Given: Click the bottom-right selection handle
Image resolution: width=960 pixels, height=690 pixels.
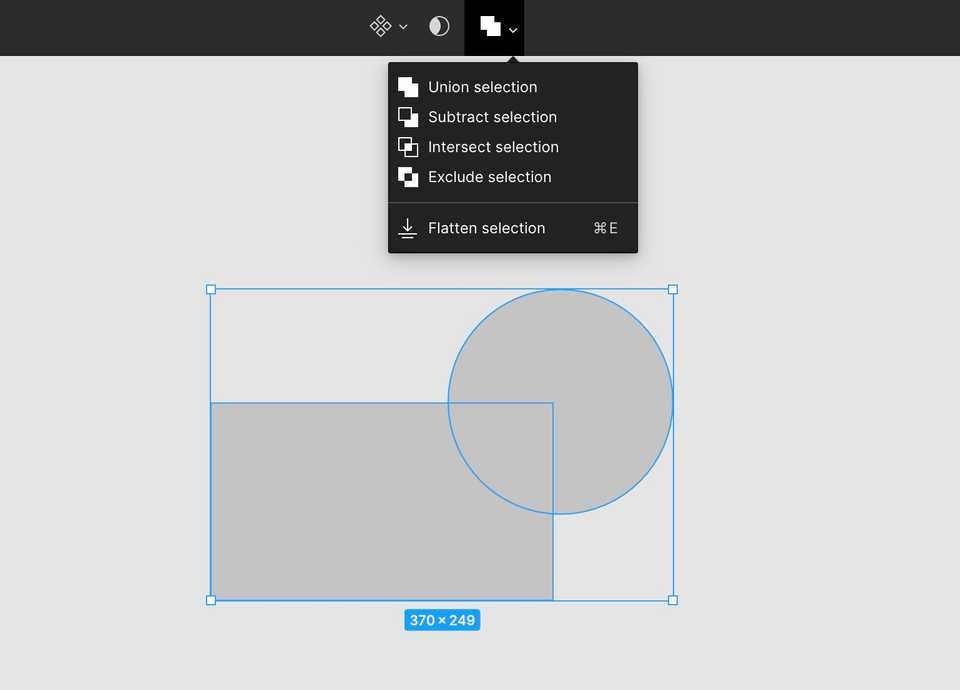Looking at the screenshot, I should tap(672, 600).
